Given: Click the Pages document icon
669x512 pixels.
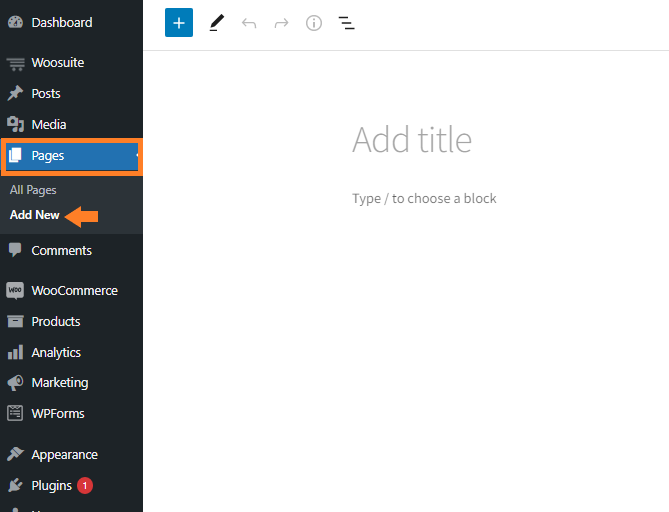Looking at the screenshot, I should tap(15, 155).
